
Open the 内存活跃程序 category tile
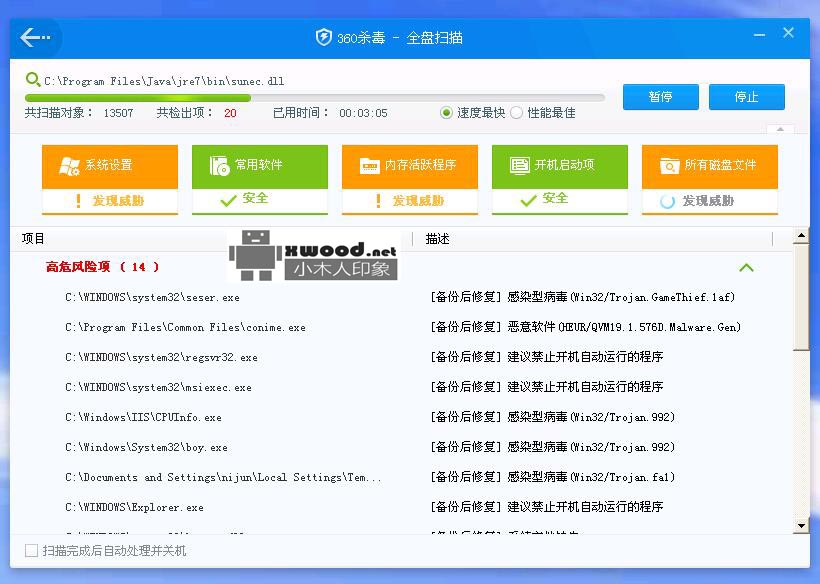coord(410,179)
